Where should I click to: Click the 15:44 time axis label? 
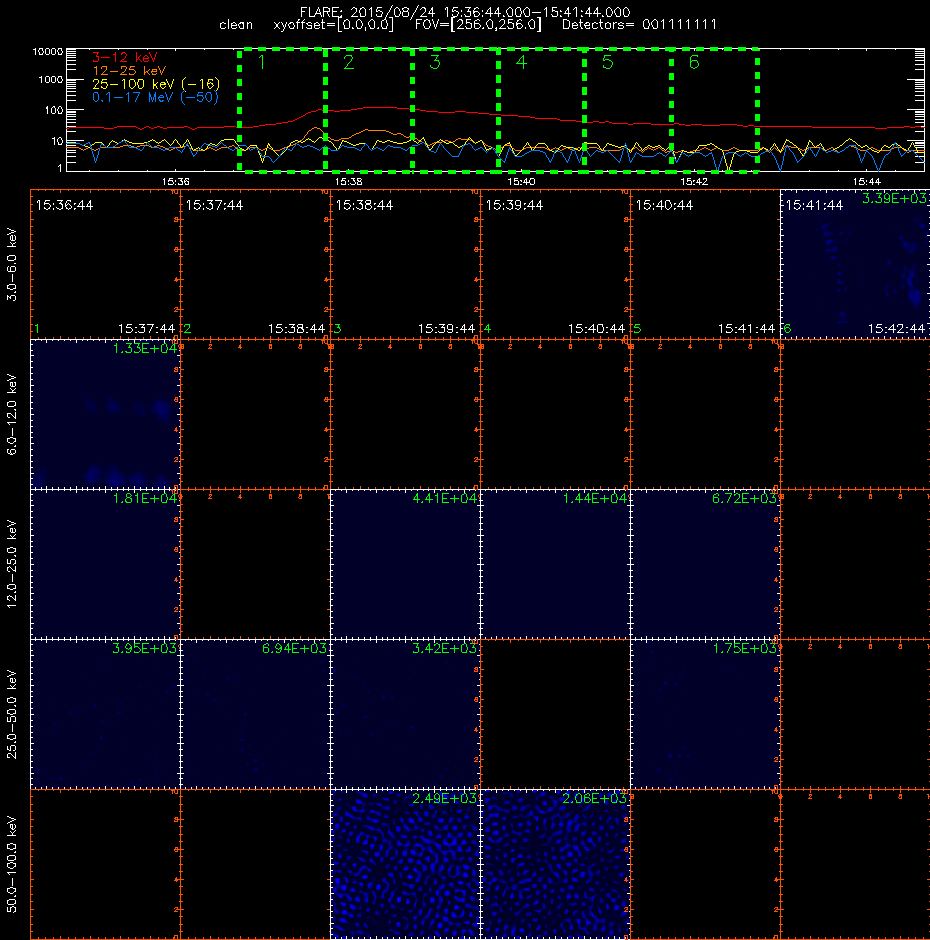866,181
